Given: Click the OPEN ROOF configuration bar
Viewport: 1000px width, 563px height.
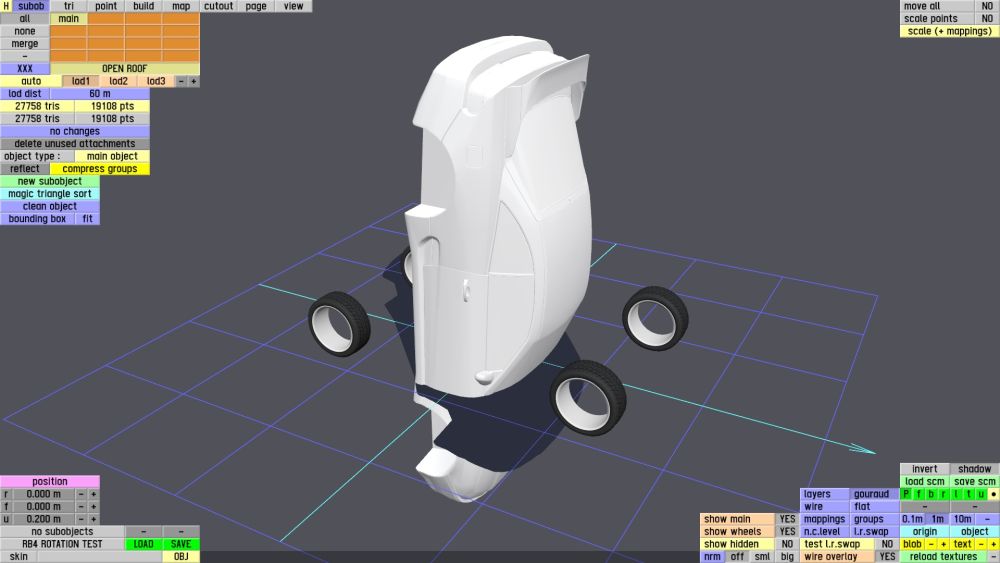Looking at the screenshot, I should [124, 68].
